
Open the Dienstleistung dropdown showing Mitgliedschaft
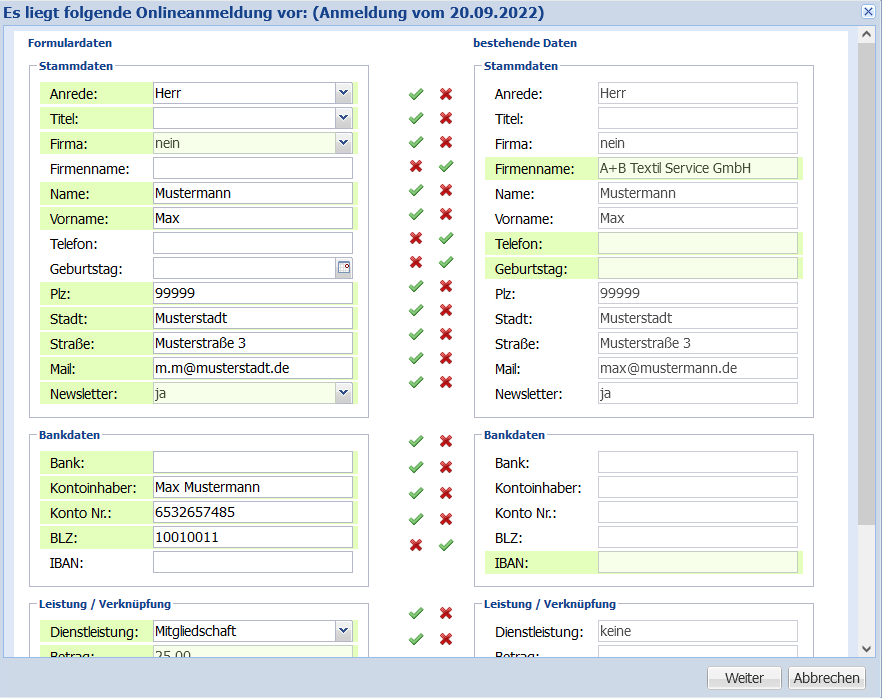coord(344,631)
